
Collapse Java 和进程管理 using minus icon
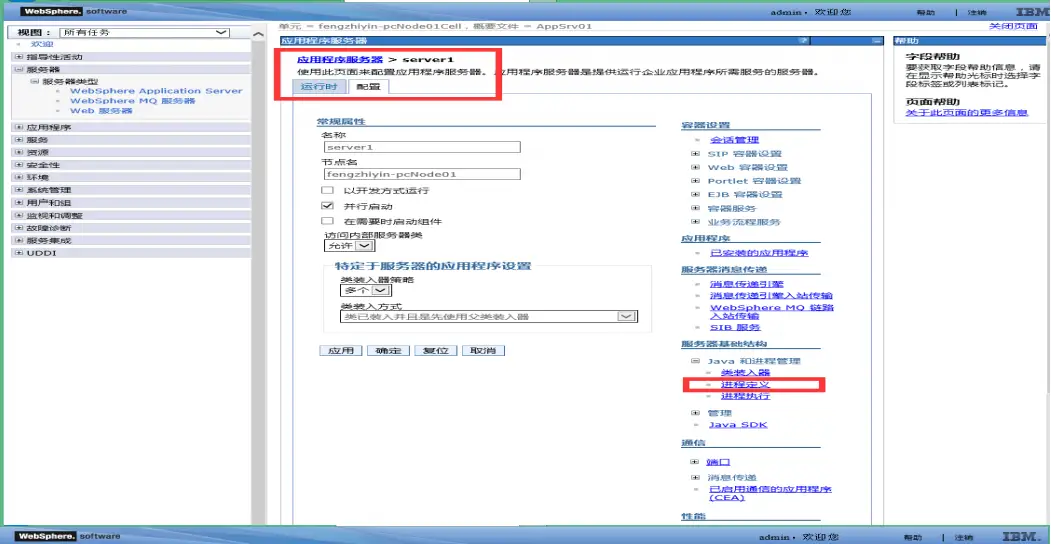pos(695,361)
